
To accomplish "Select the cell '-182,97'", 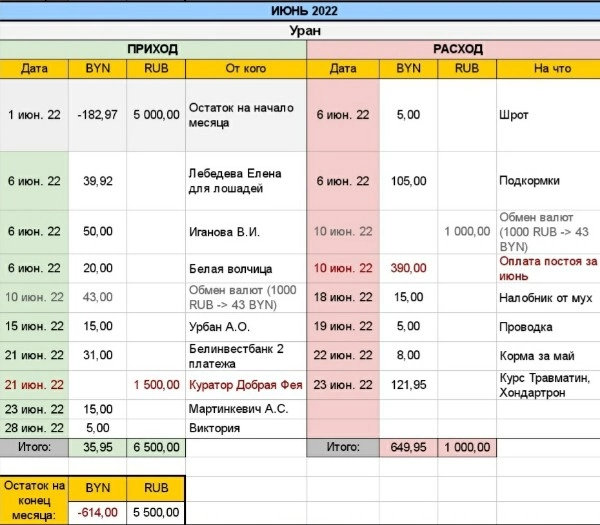I will (98, 115).
